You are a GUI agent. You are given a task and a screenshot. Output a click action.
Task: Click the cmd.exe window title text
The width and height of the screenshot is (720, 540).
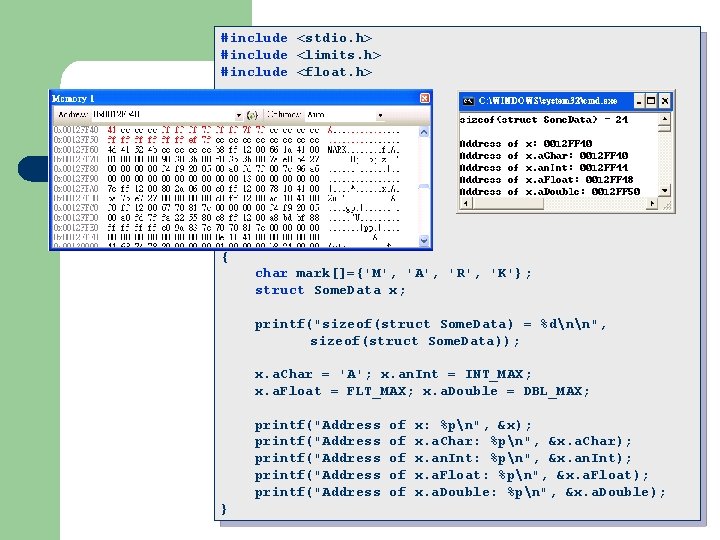(548, 101)
